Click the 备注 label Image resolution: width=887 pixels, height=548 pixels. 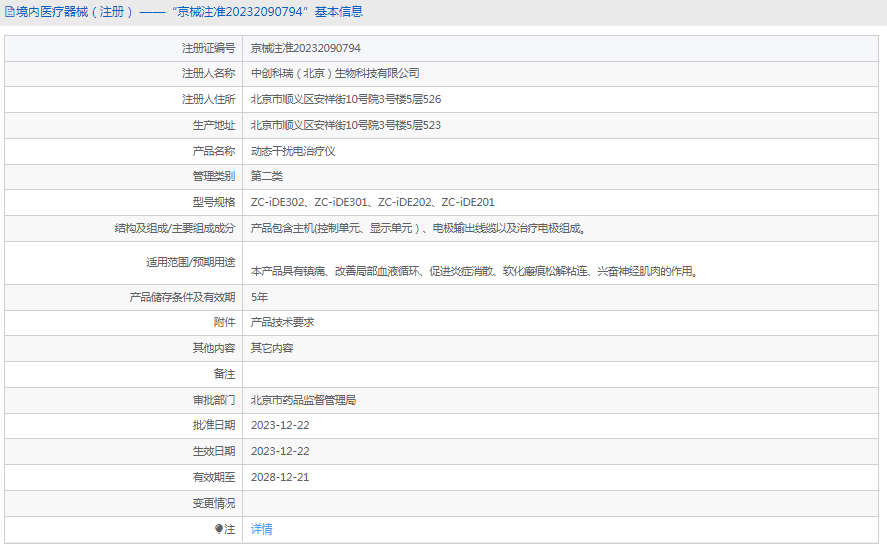pos(225,374)
